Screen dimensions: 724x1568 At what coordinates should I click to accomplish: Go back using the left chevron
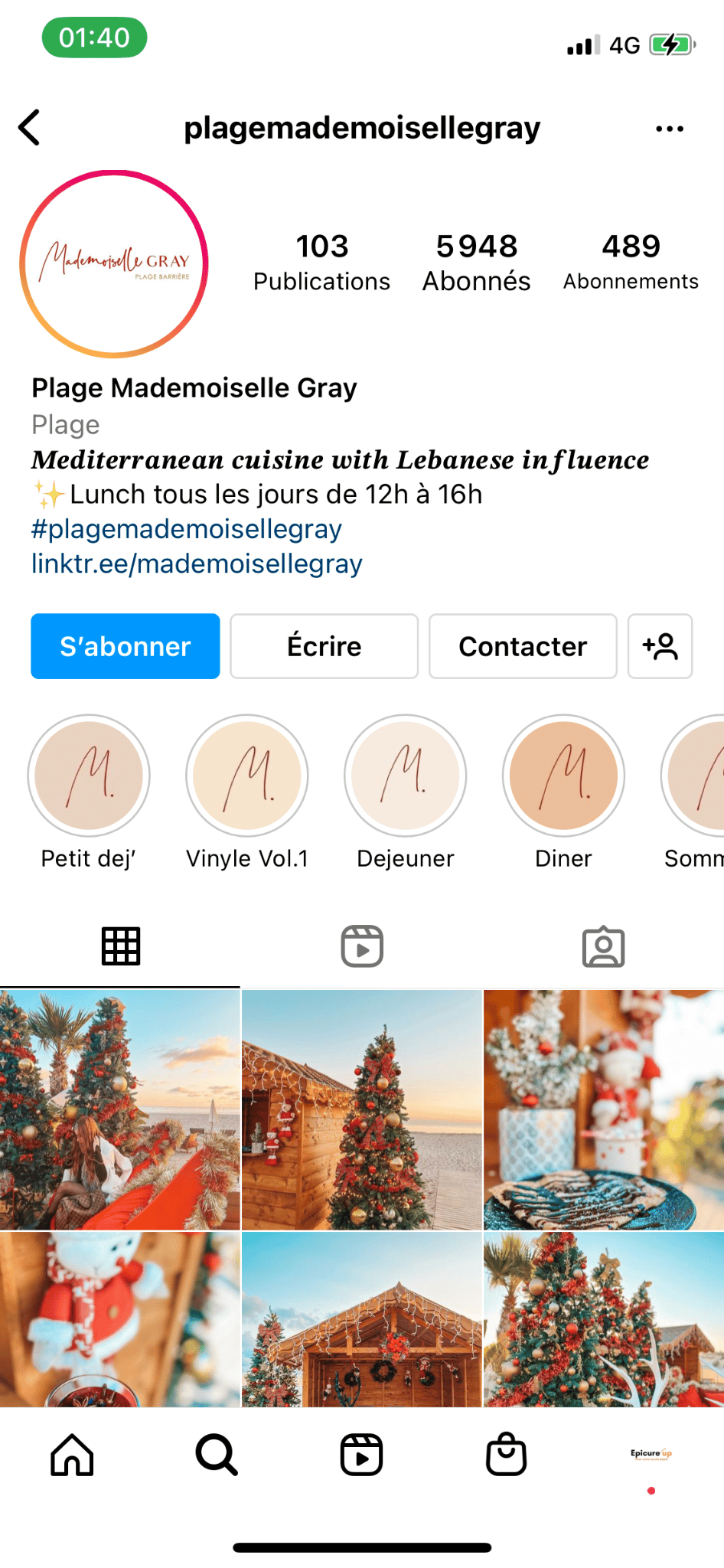tap(30, 128)
